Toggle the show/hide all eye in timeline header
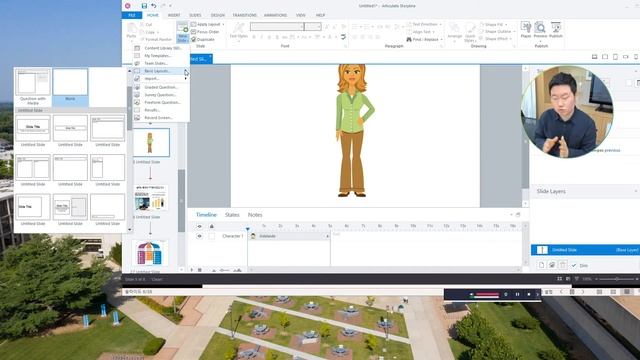640x360 pixels. click(199, 226)
